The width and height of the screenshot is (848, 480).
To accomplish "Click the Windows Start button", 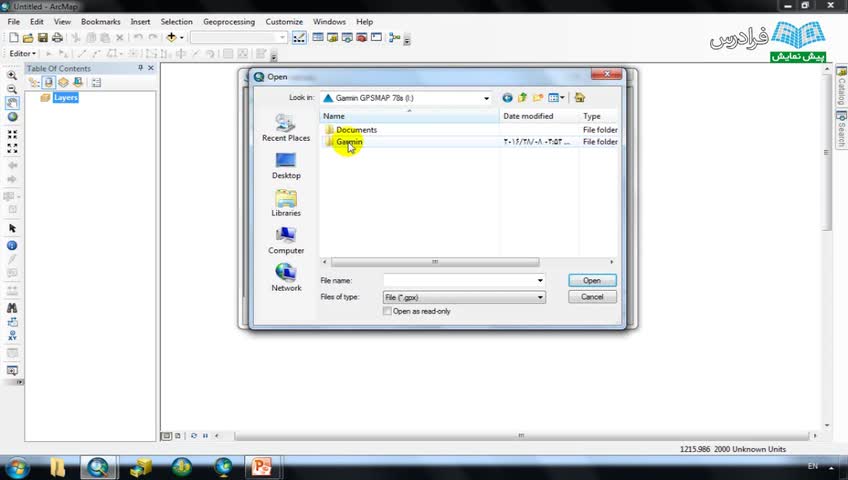I will coord(17,467).
